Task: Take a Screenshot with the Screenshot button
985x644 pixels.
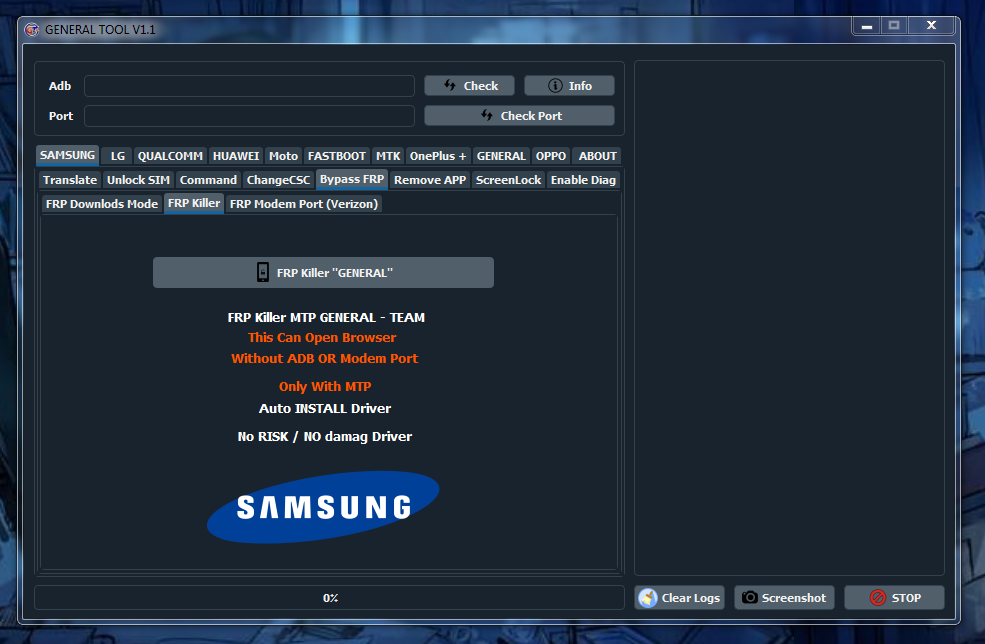Action: point(784,598)
